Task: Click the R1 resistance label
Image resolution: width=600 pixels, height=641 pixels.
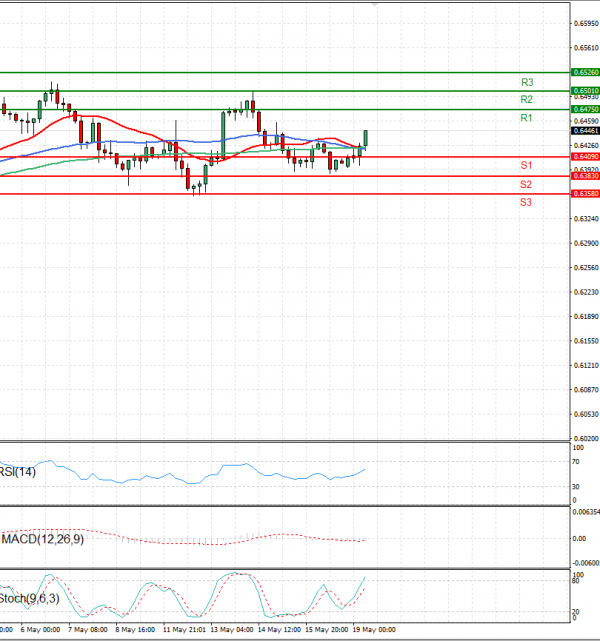Action: [526, 118]
